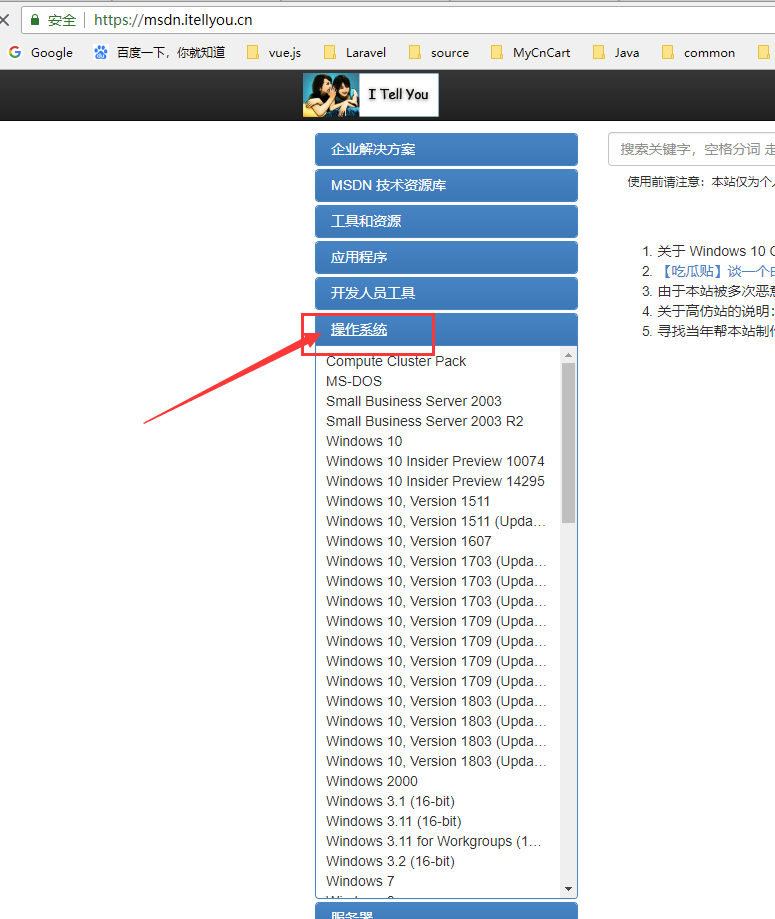Click the OS list scrollbar thumb
Screen dimensions: 775x919
[568, 443]
